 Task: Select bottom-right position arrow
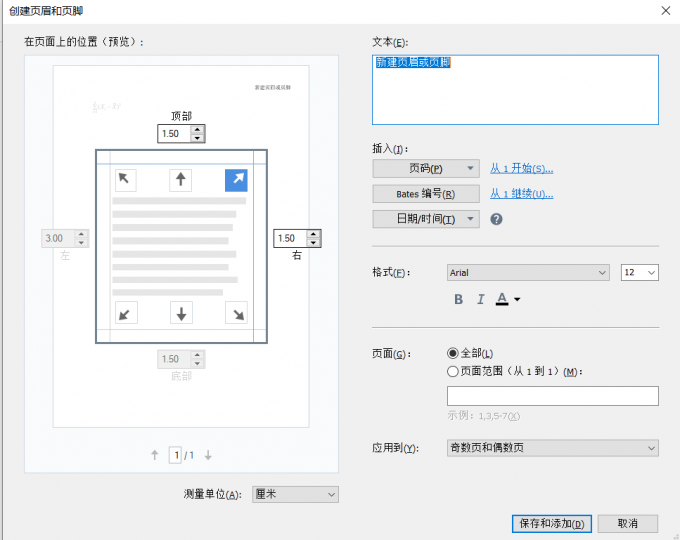click(x=237, y=313)
